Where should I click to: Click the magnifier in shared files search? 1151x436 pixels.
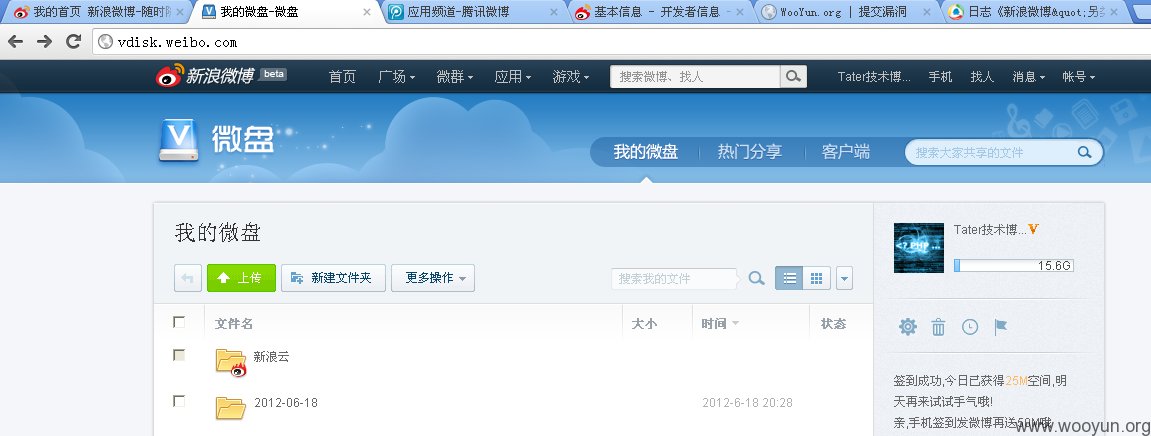point(1084,153)
